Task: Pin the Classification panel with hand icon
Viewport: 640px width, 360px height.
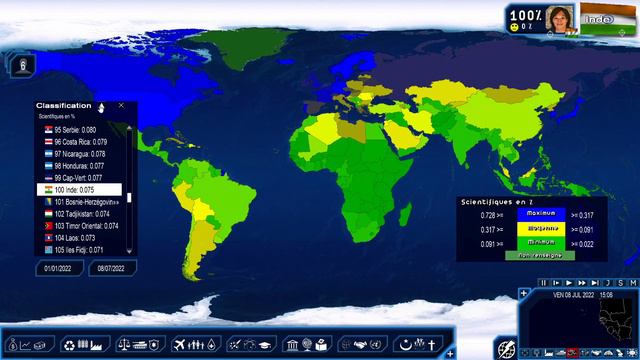Action: pos(101,107)
